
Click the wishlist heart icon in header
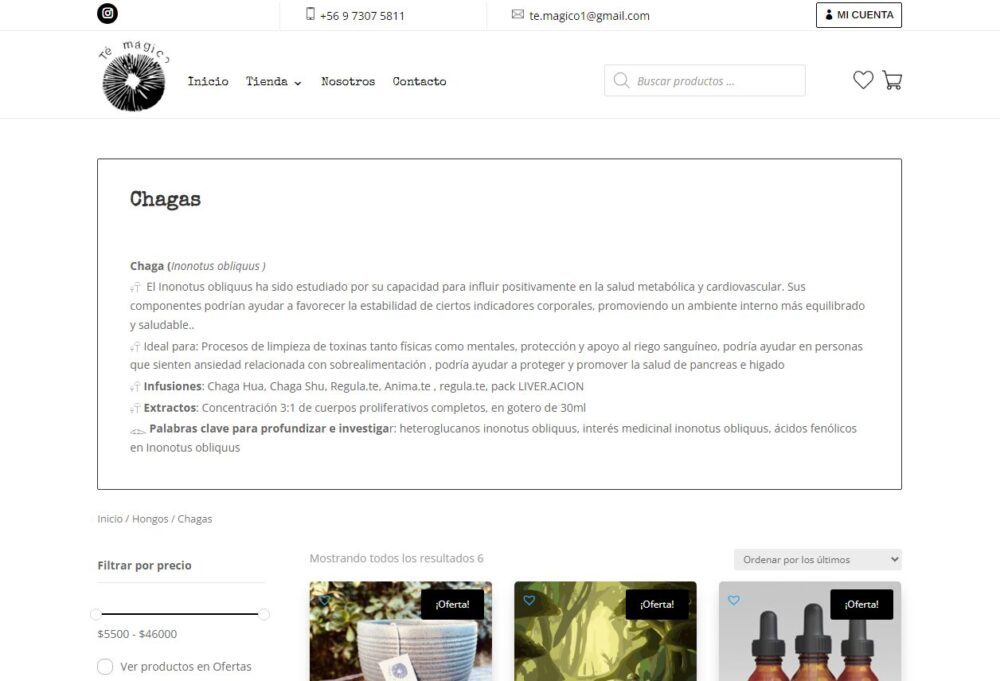point(863,80)
